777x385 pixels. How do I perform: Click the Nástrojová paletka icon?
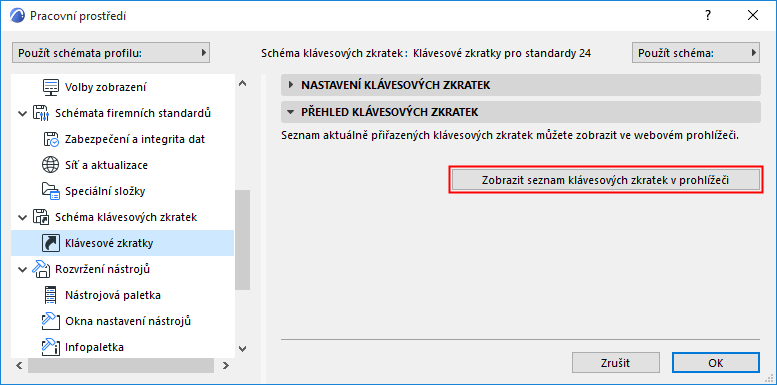coord(51,295)
